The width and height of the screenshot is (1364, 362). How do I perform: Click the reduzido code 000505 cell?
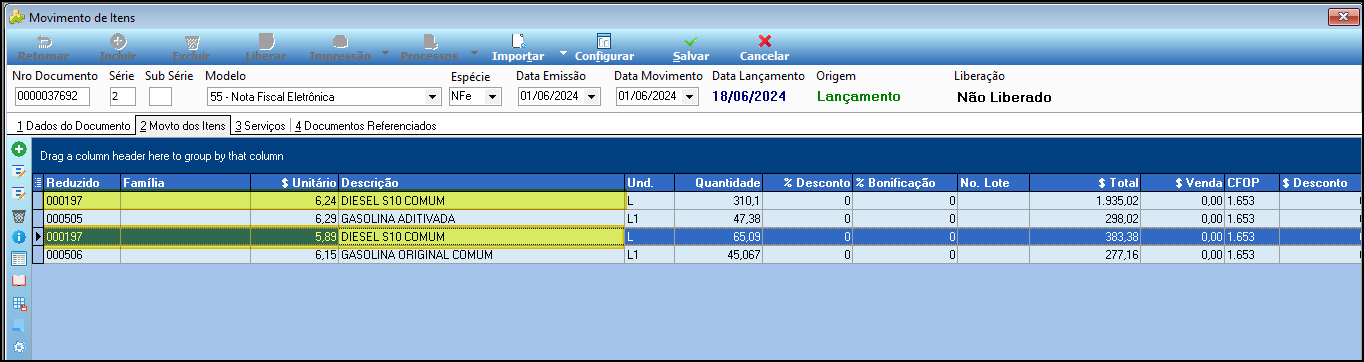[x=82, y=218]
